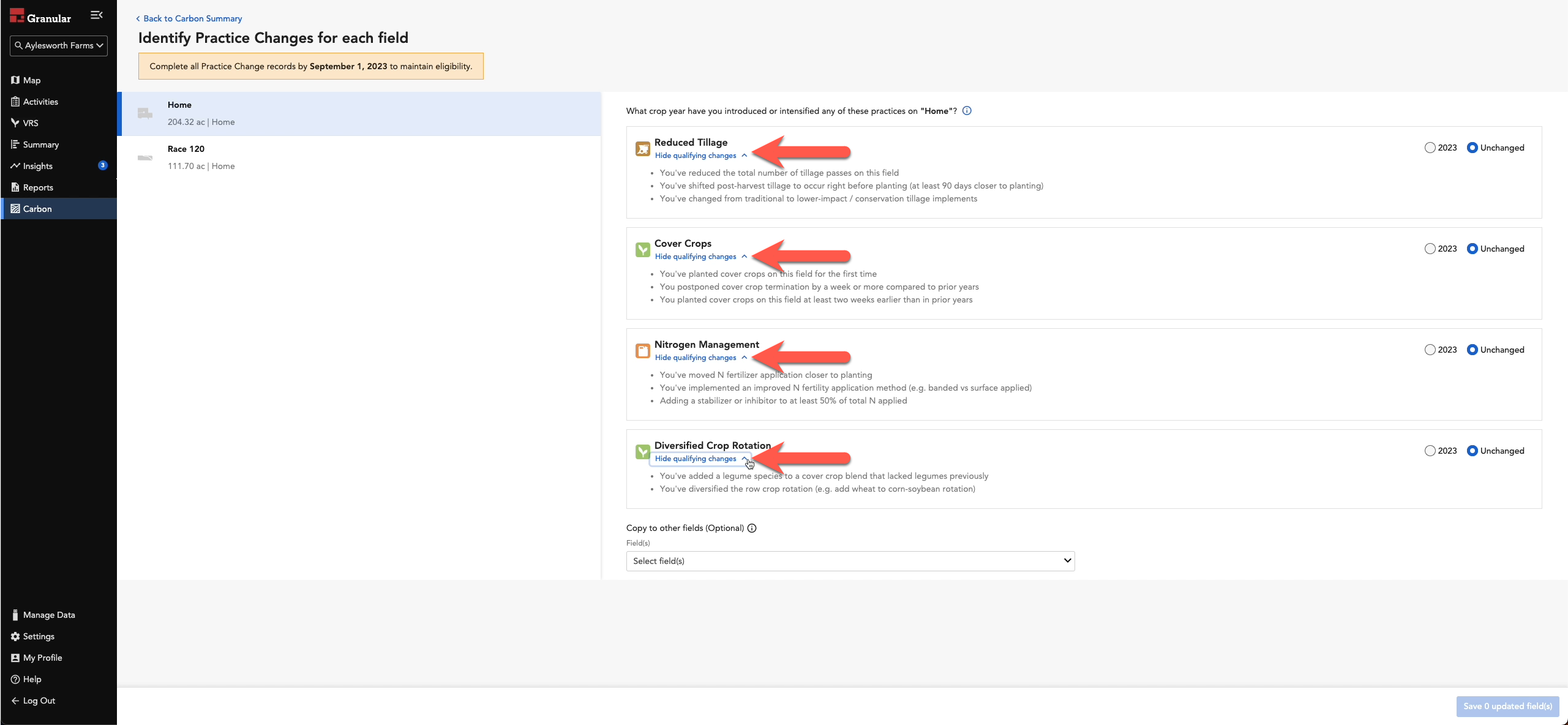Screen dimensions: 1568x725
Task: Open the Select field(s) dropdown
Action: click(x=850, y=560)
